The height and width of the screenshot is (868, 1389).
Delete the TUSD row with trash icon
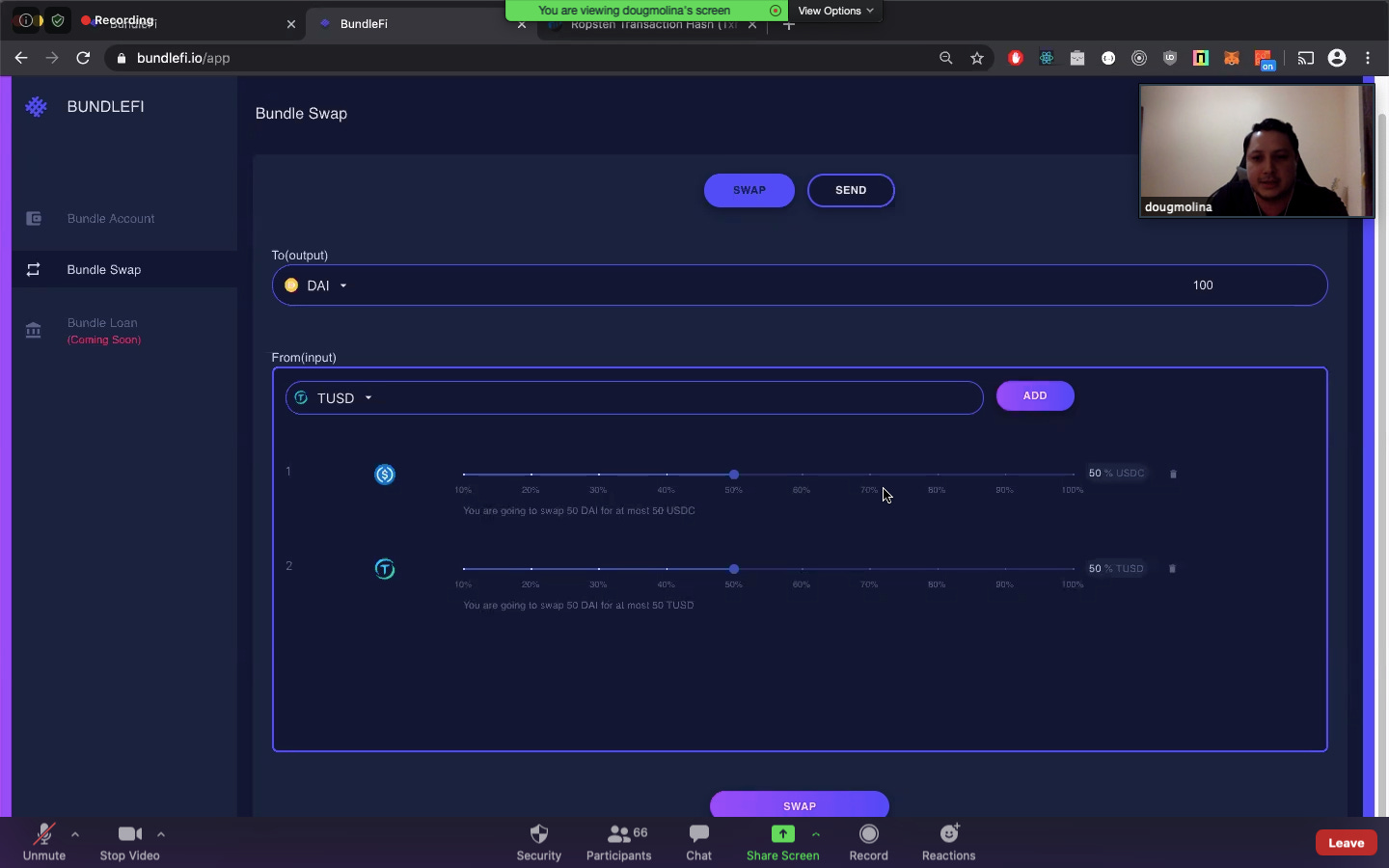1173,568
